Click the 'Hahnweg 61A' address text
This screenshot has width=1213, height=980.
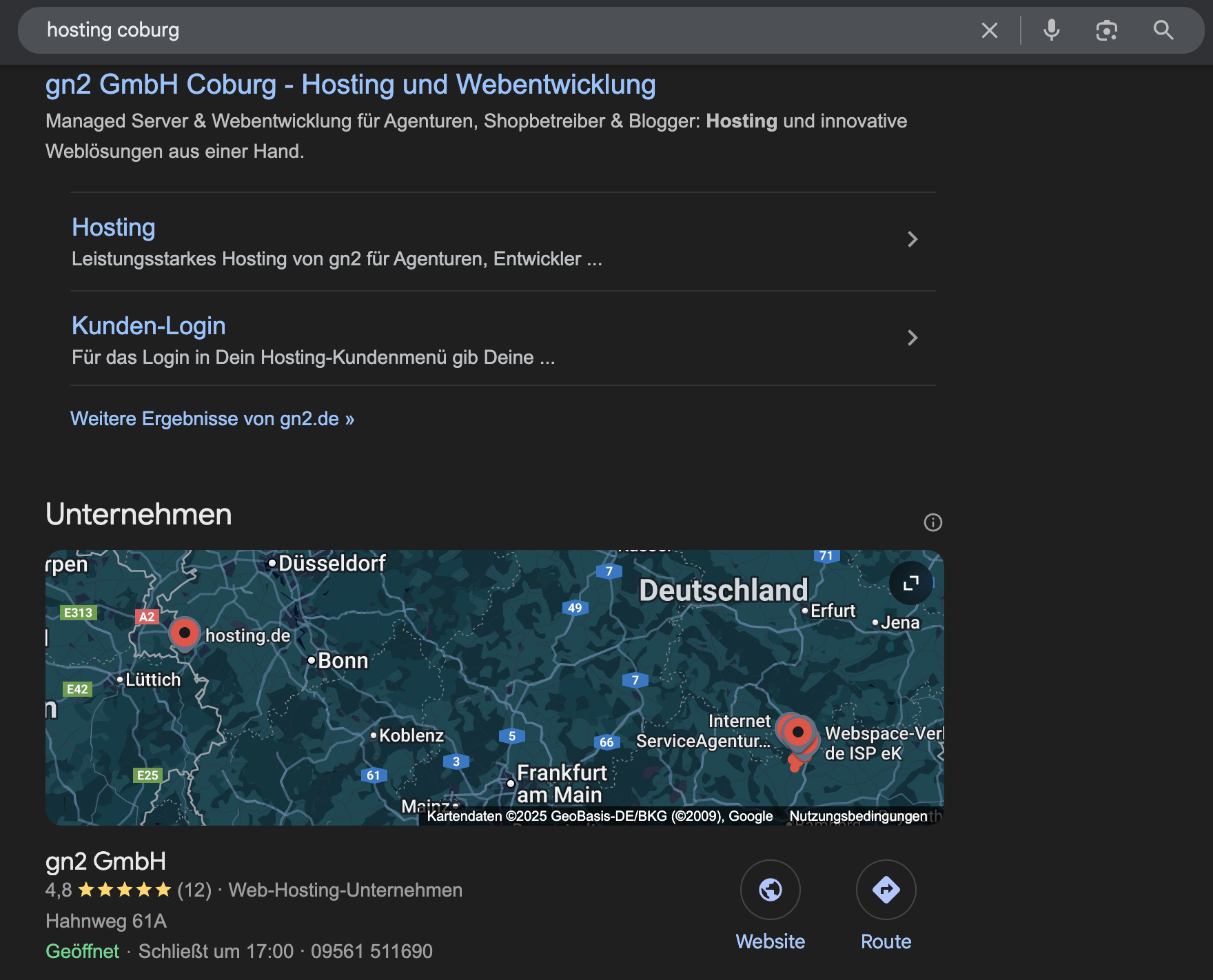coord(106,921)
